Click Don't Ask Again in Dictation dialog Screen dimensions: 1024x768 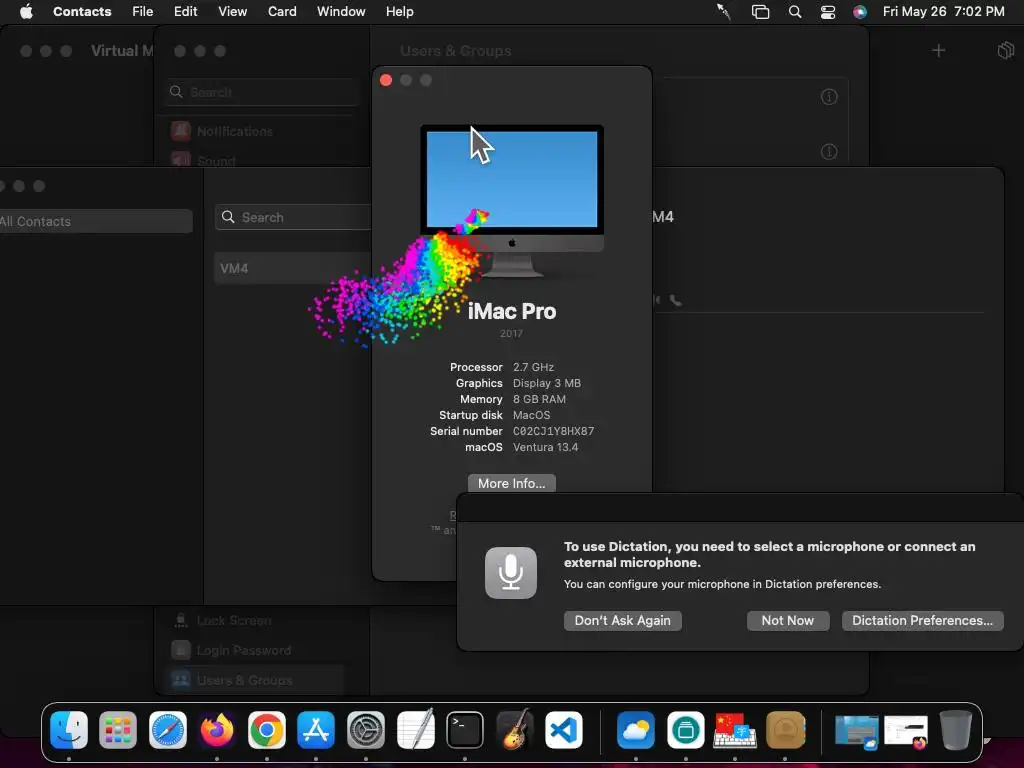coord(622,620)
